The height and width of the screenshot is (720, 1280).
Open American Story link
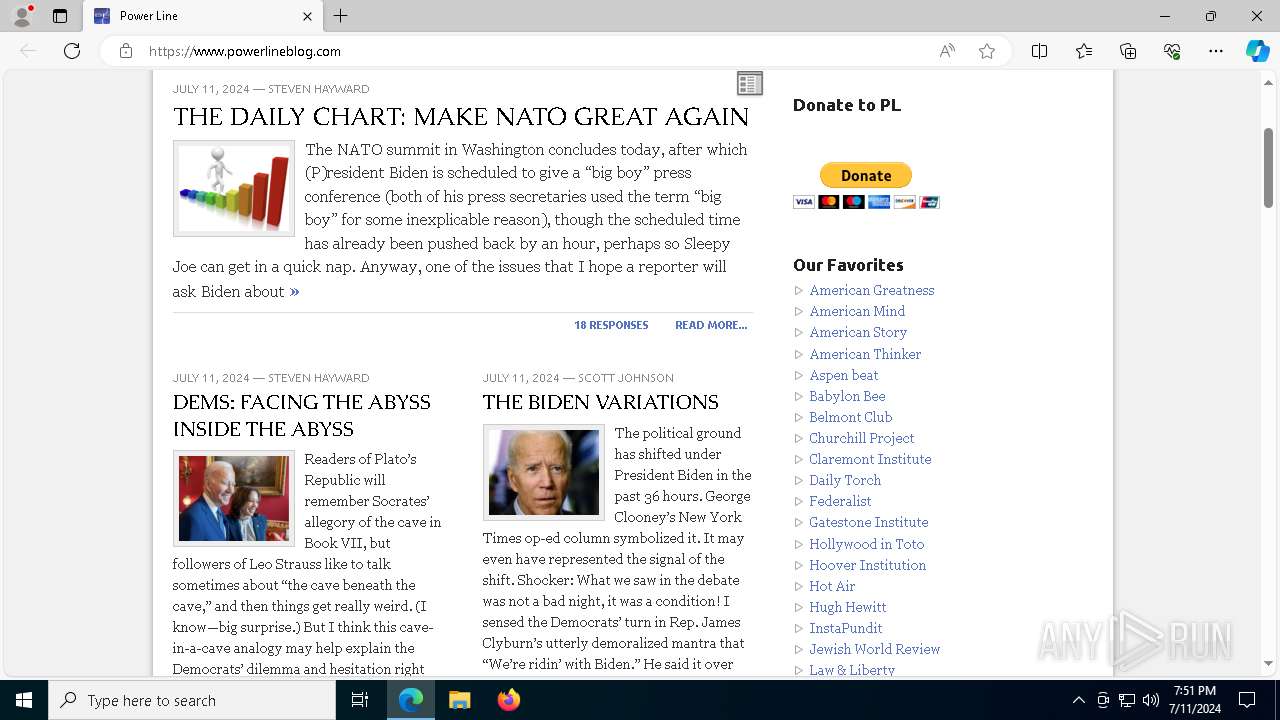click(x=858, y=332)
